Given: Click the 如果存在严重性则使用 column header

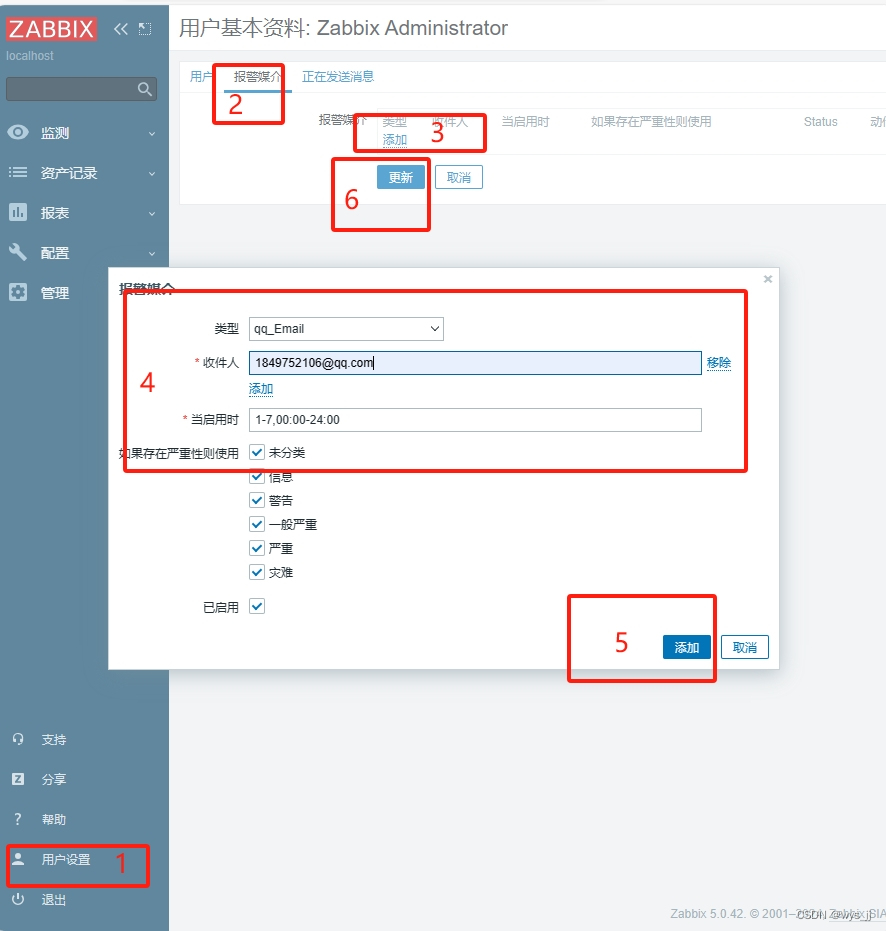Looking at the screenshot, I should coord(651,122).
